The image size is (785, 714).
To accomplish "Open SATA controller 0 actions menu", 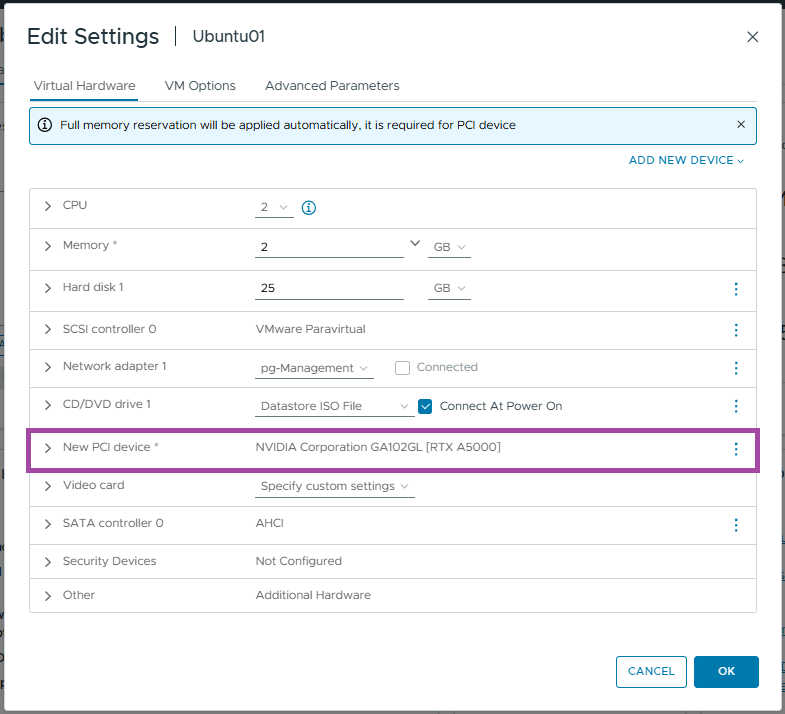I will click(736, 525).
